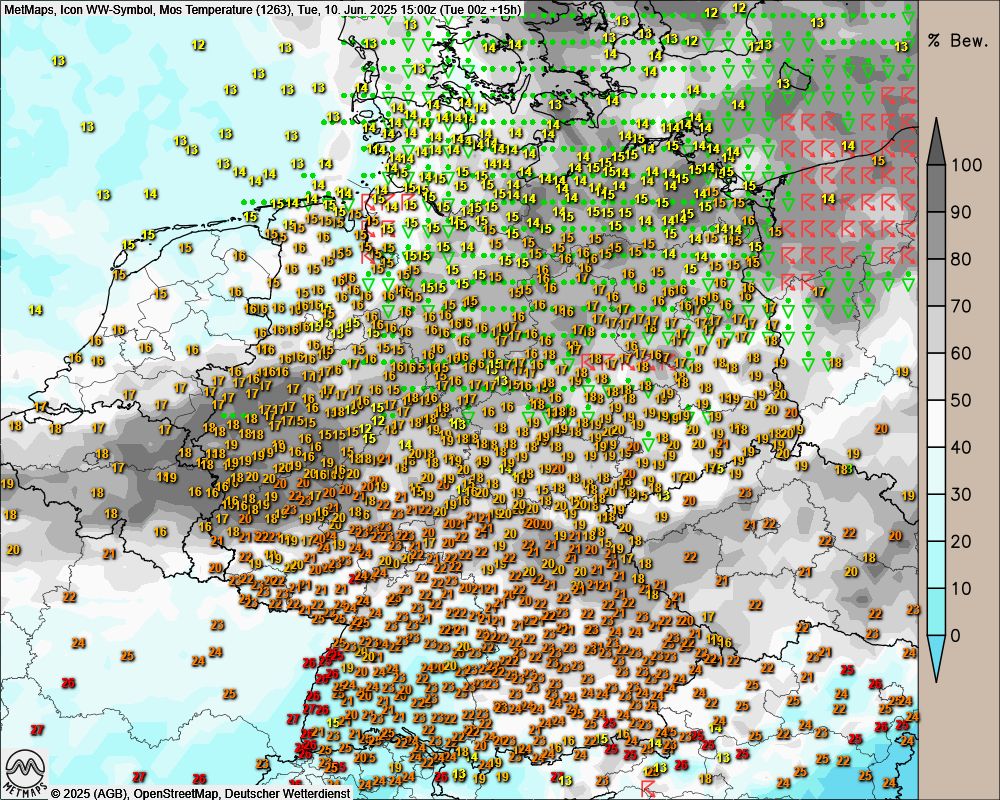Click the 0 label on the cloud-cover scale
Screen dimensions: 1000x800
955,635
